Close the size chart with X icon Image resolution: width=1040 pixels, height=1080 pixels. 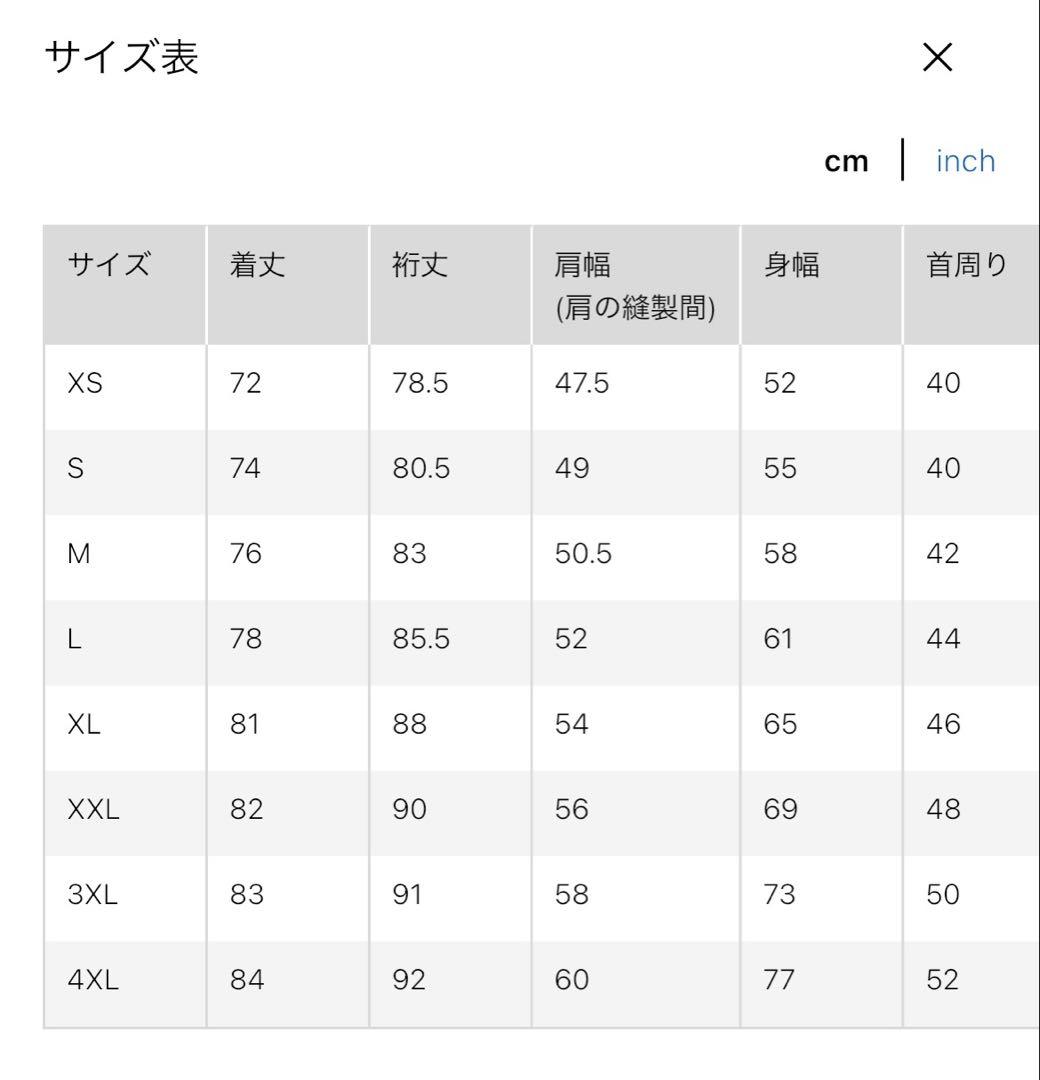pos(937,56)
